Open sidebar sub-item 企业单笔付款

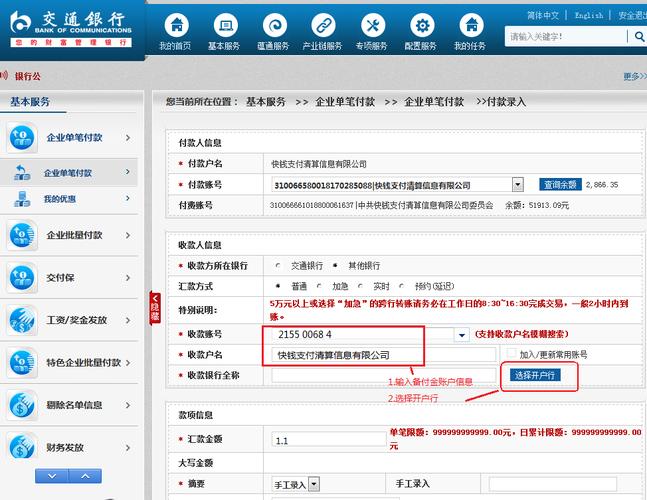(x=68, y=172)
